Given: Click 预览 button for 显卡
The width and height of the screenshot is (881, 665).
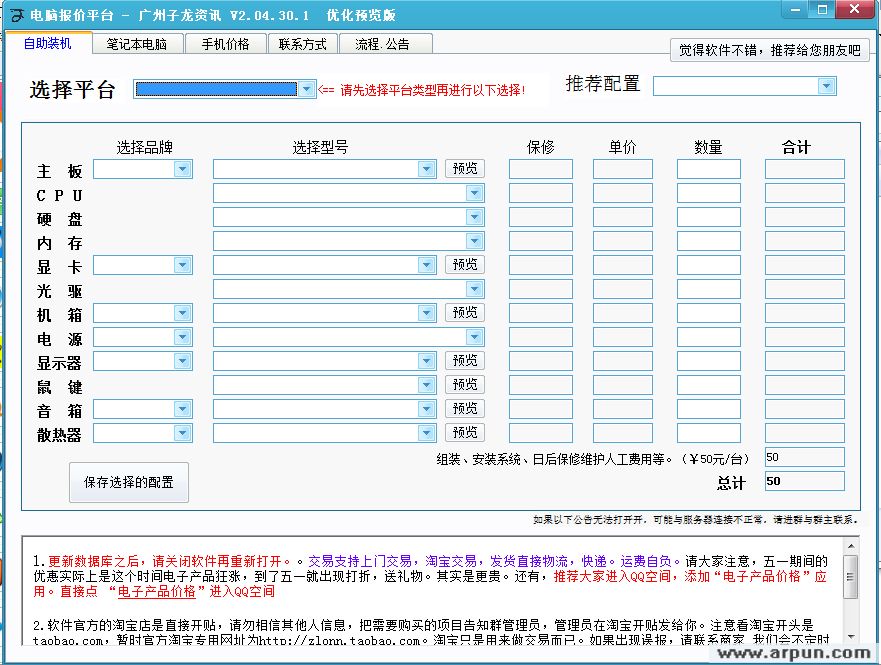Looking at the screenshot, I should click(x=465, y=265).
